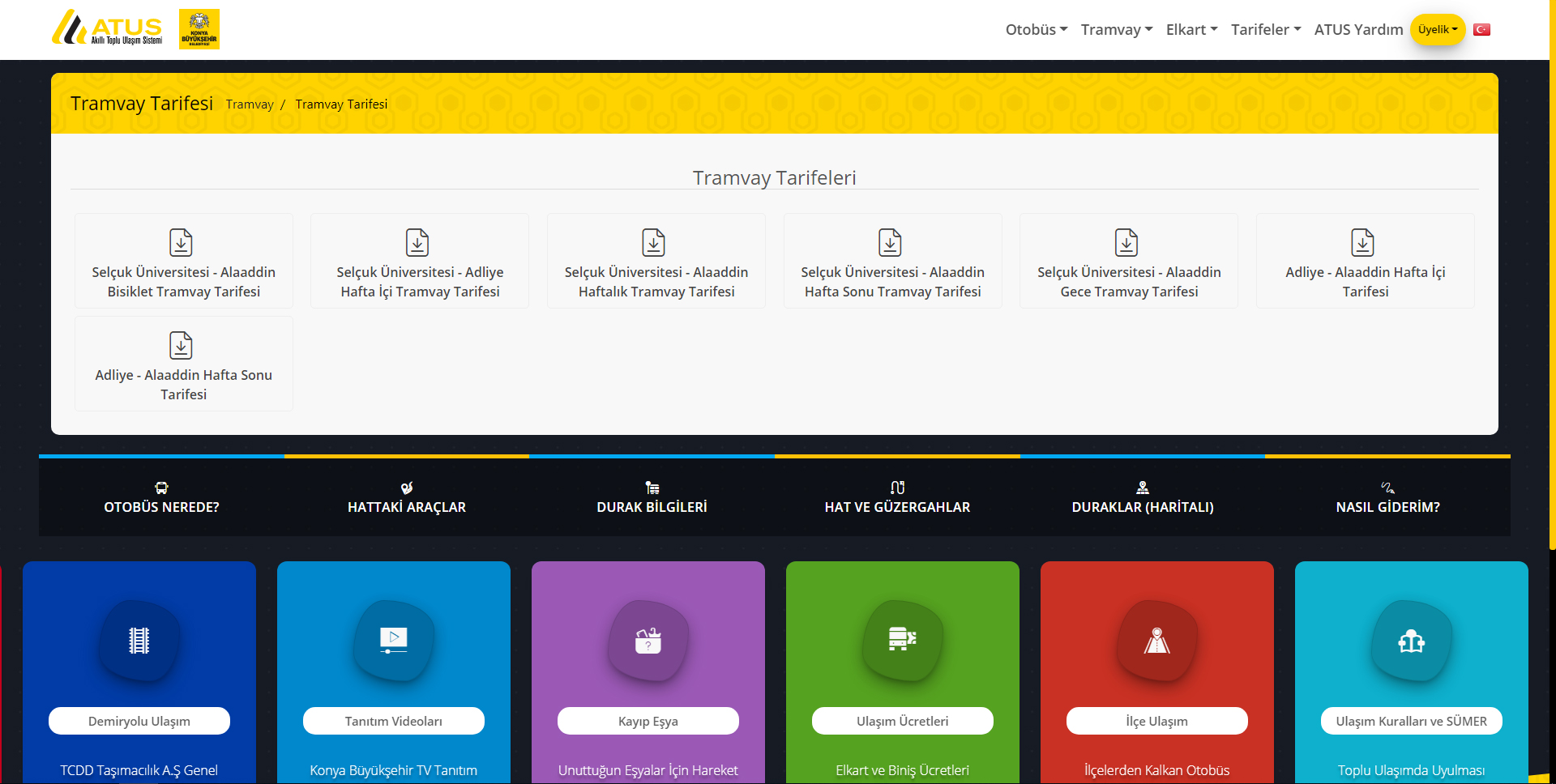Download Selçuk Üniversitesi Bisiklet Tramvay Tarifesi icon
This screenshot has height=784, width=1556.
tap(181, 242)
